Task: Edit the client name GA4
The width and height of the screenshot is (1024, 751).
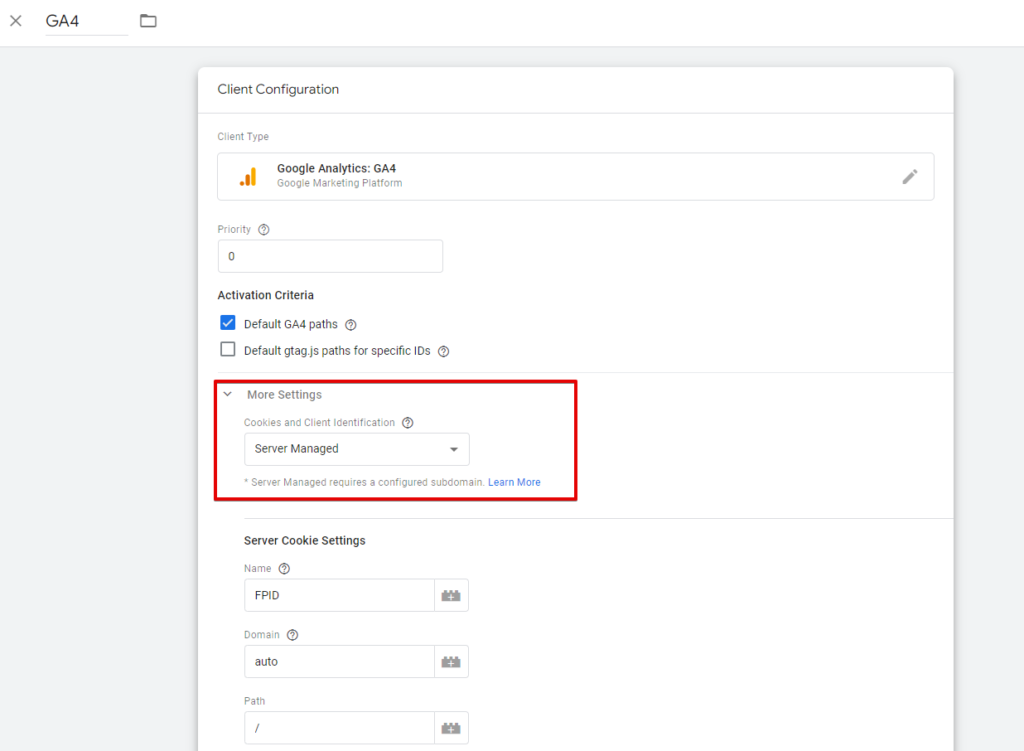Action: pos(86,21)
